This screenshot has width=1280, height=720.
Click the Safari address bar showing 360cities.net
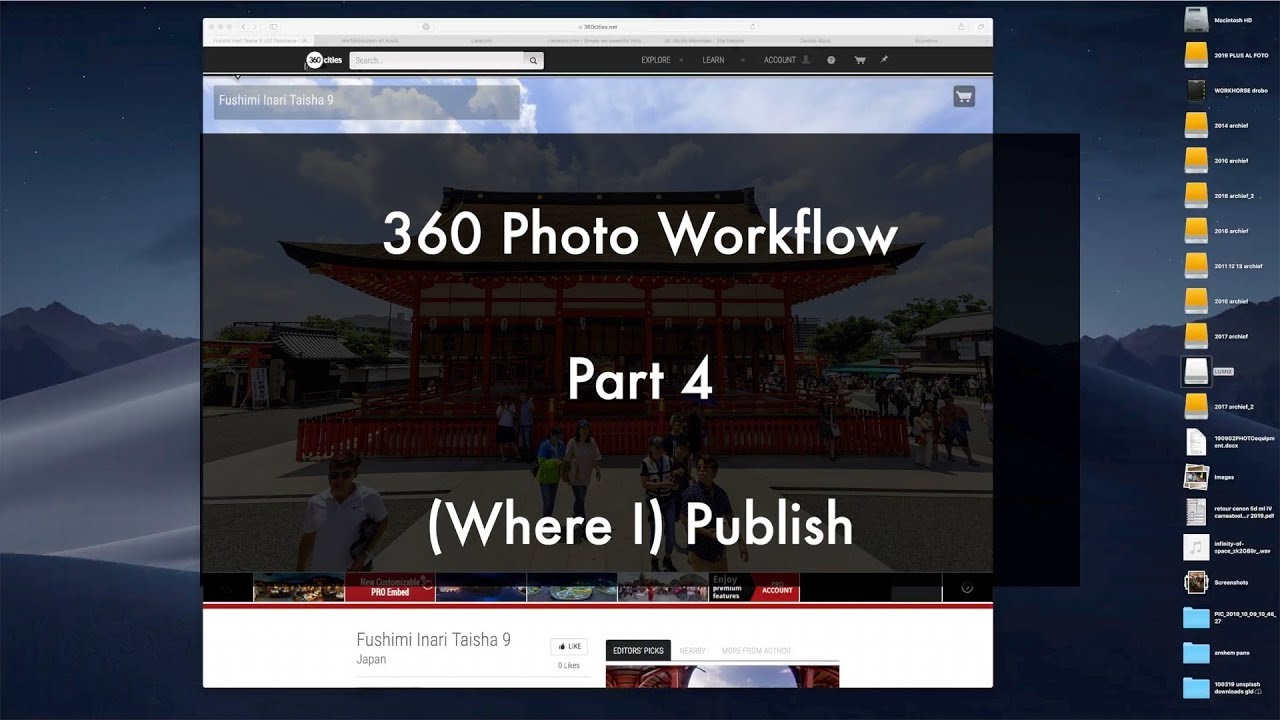[600, 26]
